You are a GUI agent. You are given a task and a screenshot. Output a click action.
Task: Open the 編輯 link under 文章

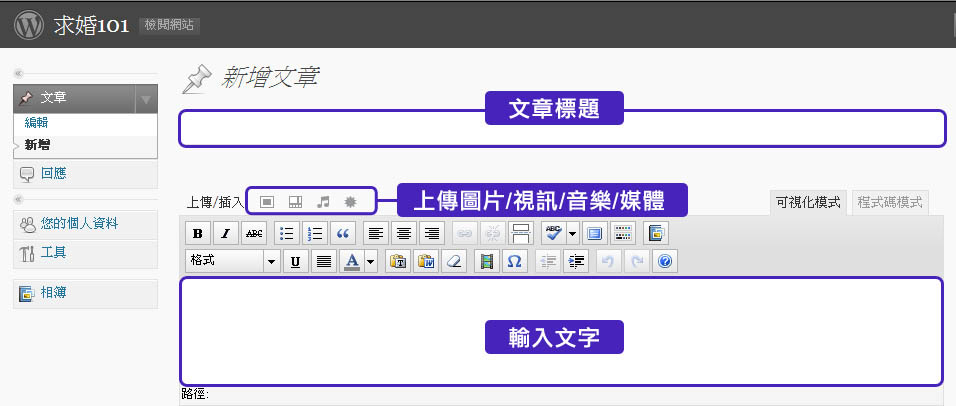click(x=37, y=123)
